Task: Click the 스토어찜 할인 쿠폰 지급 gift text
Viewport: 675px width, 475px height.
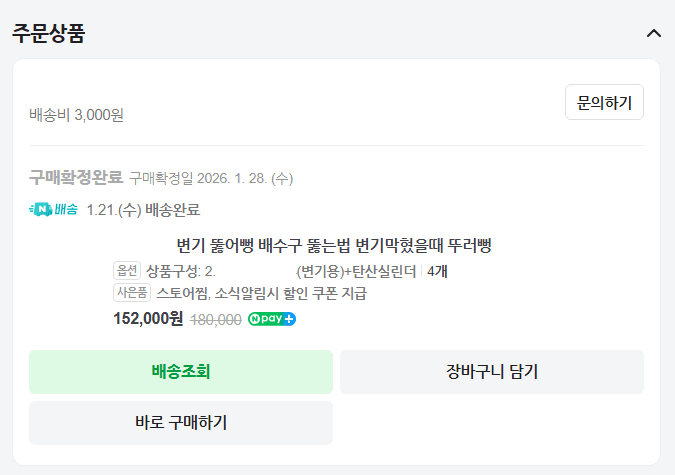Action: pyautogui.click(x=262, y=293)
